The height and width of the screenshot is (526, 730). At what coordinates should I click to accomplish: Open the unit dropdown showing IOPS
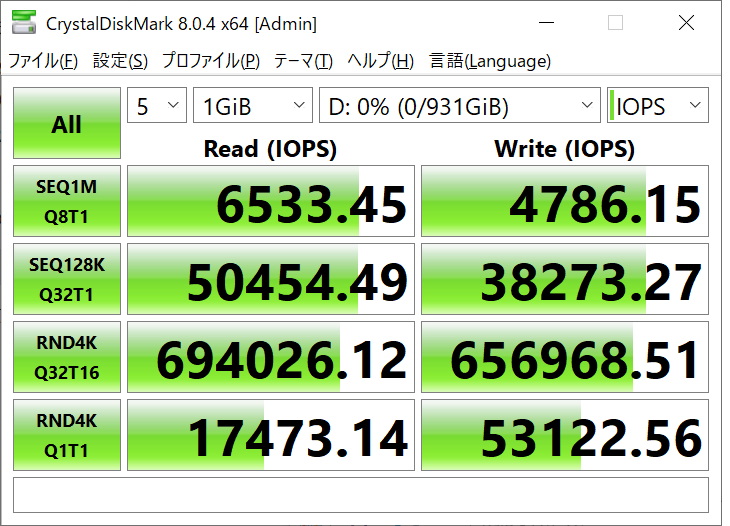(658, 105)
